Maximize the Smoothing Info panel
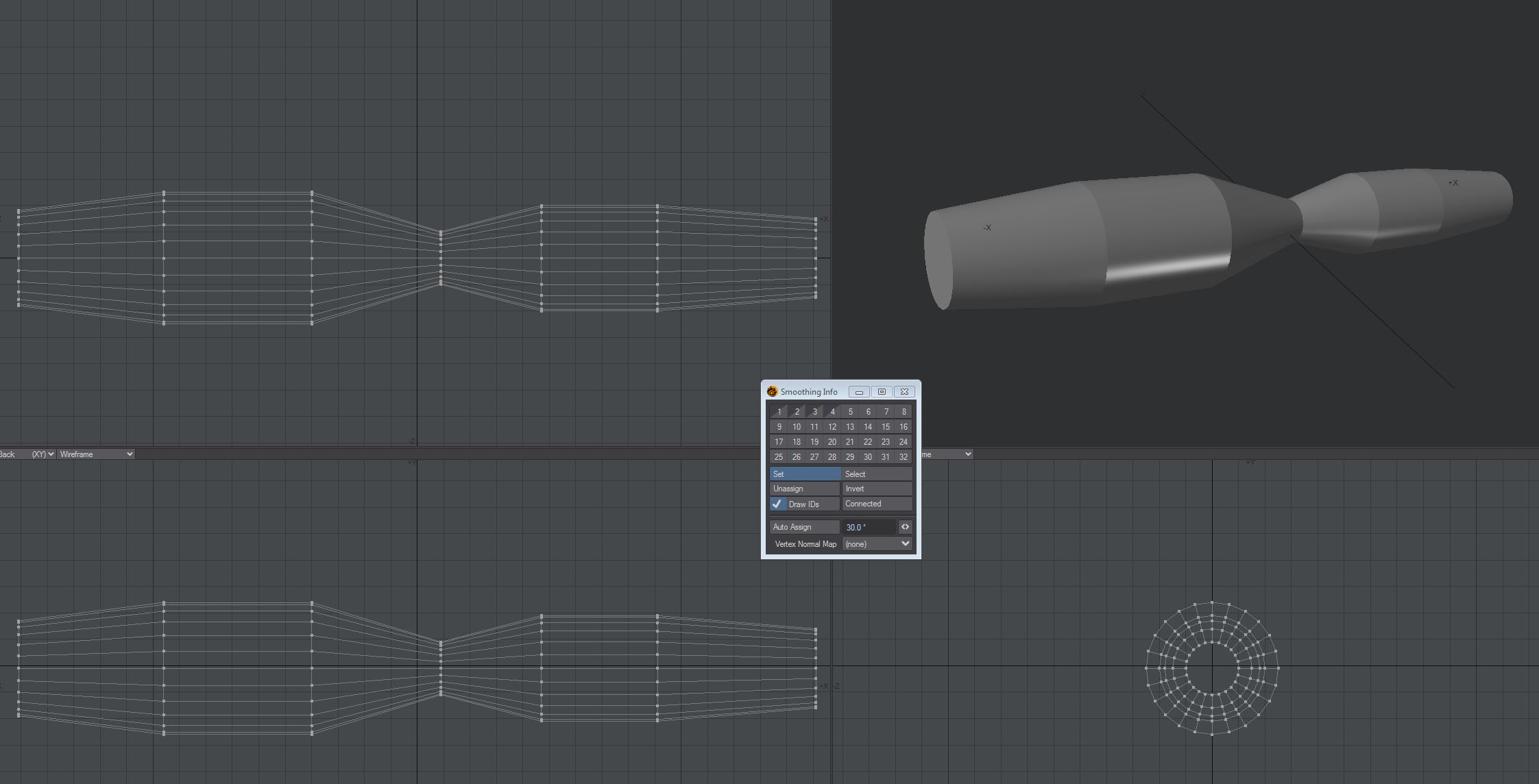The width and height of the screenshot is (1539, 784). 882,392
